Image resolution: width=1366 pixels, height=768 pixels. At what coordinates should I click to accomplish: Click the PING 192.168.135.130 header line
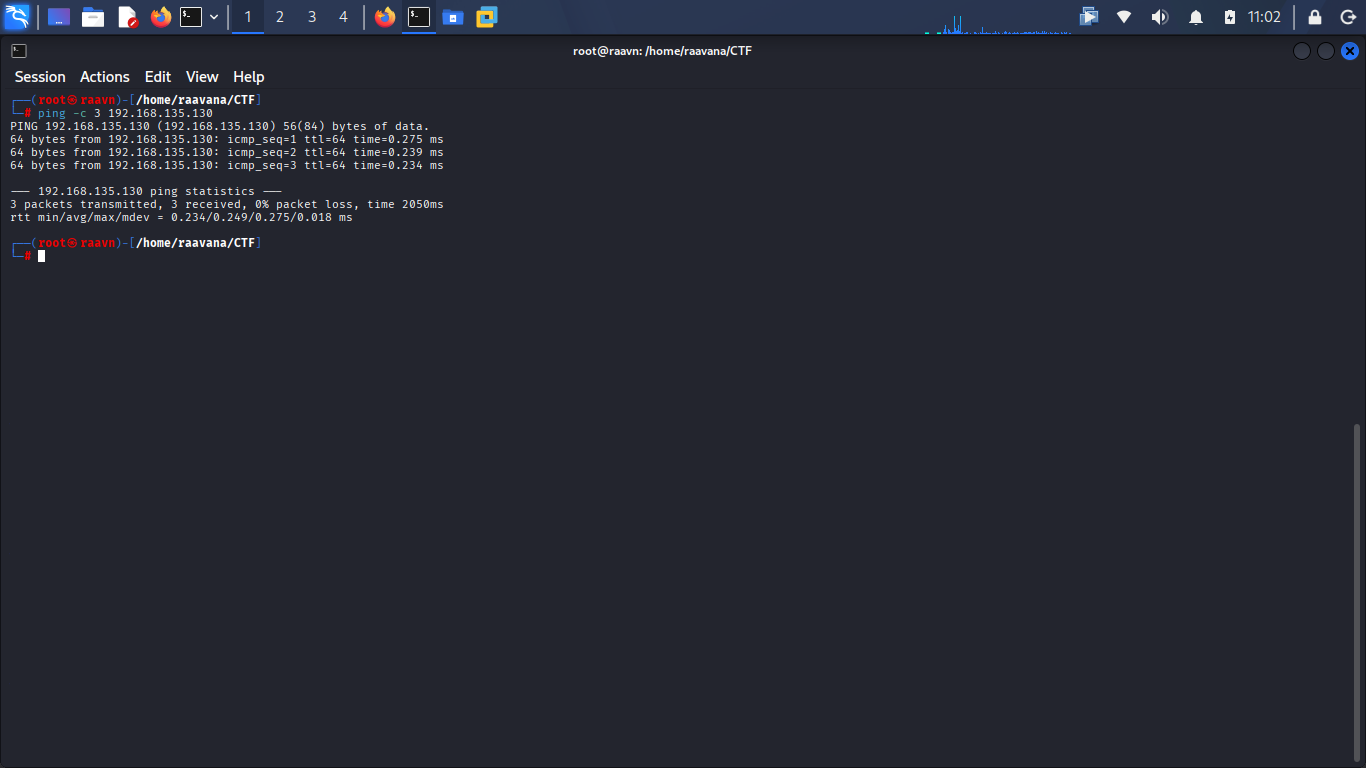[220, 126]
